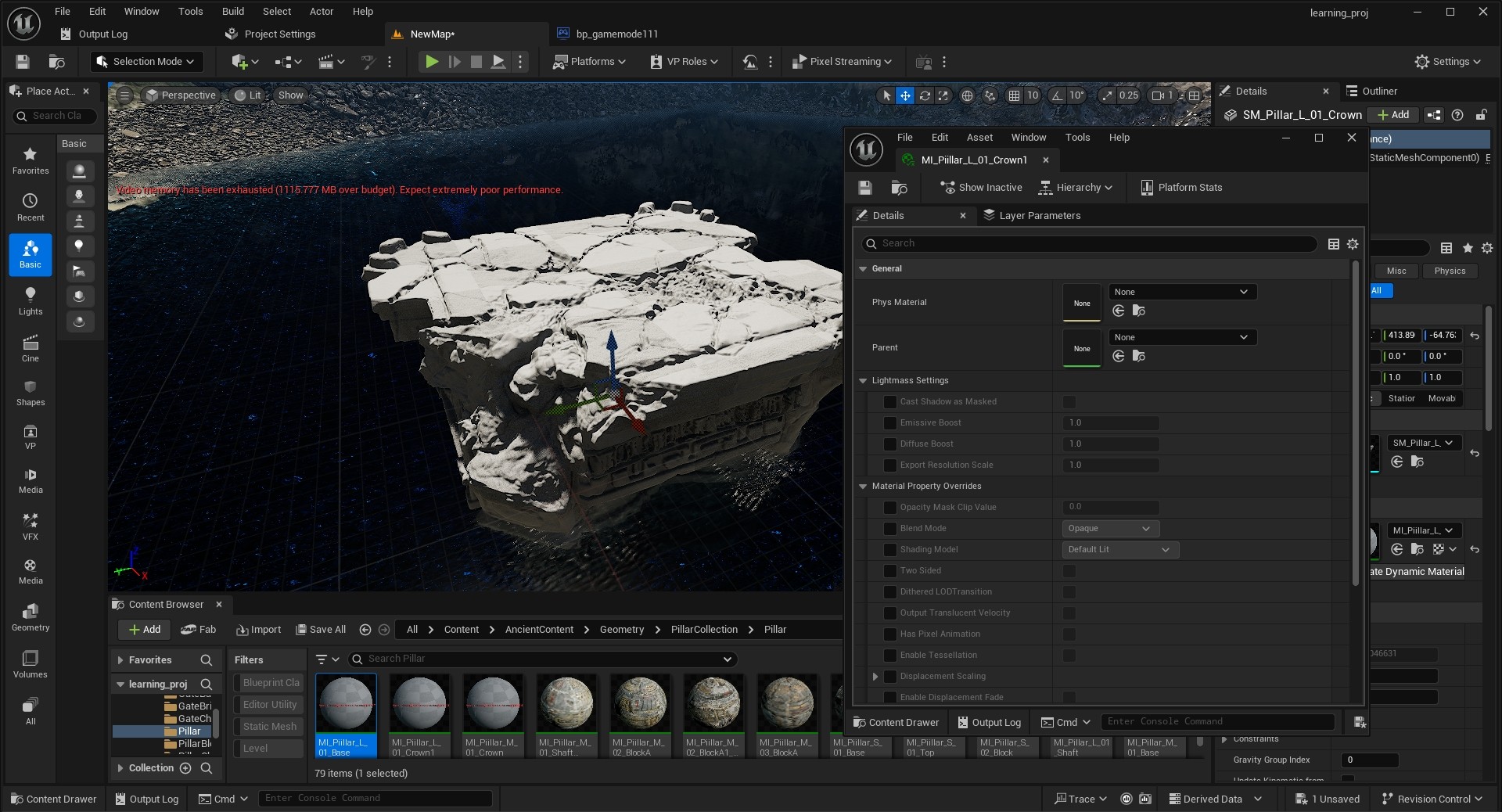Select the rotate gizmo tool in viewport

tap(925, 95)
